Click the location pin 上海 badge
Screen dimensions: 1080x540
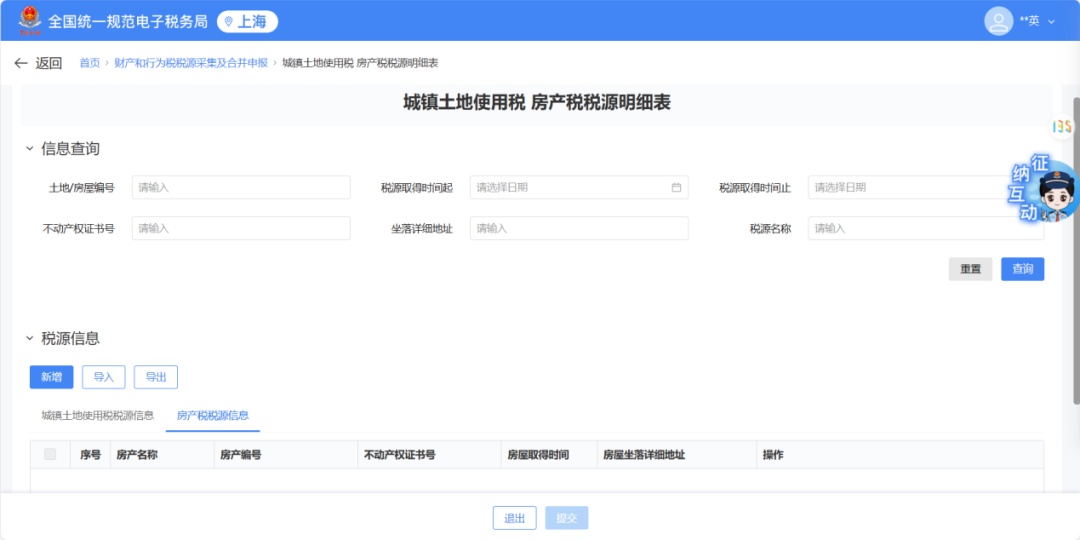[247, 21]
